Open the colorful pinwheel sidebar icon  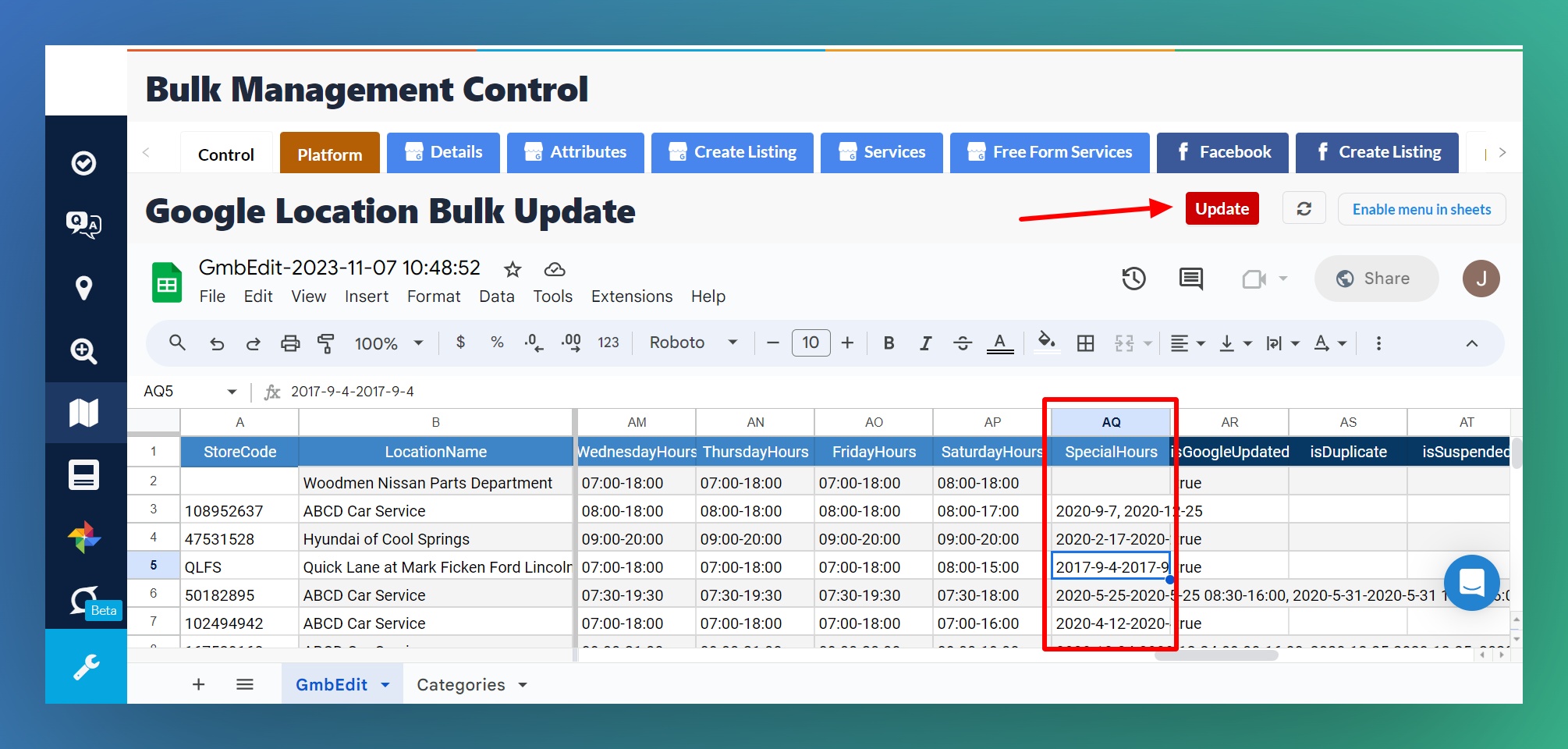pyautogui.click(x=83, y=537)
